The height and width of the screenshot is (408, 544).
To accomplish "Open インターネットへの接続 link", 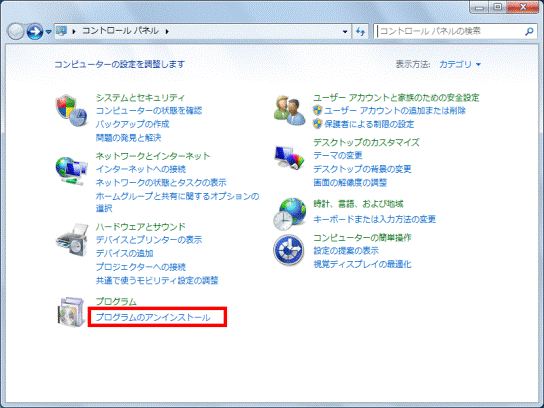I will coord(141,169).
